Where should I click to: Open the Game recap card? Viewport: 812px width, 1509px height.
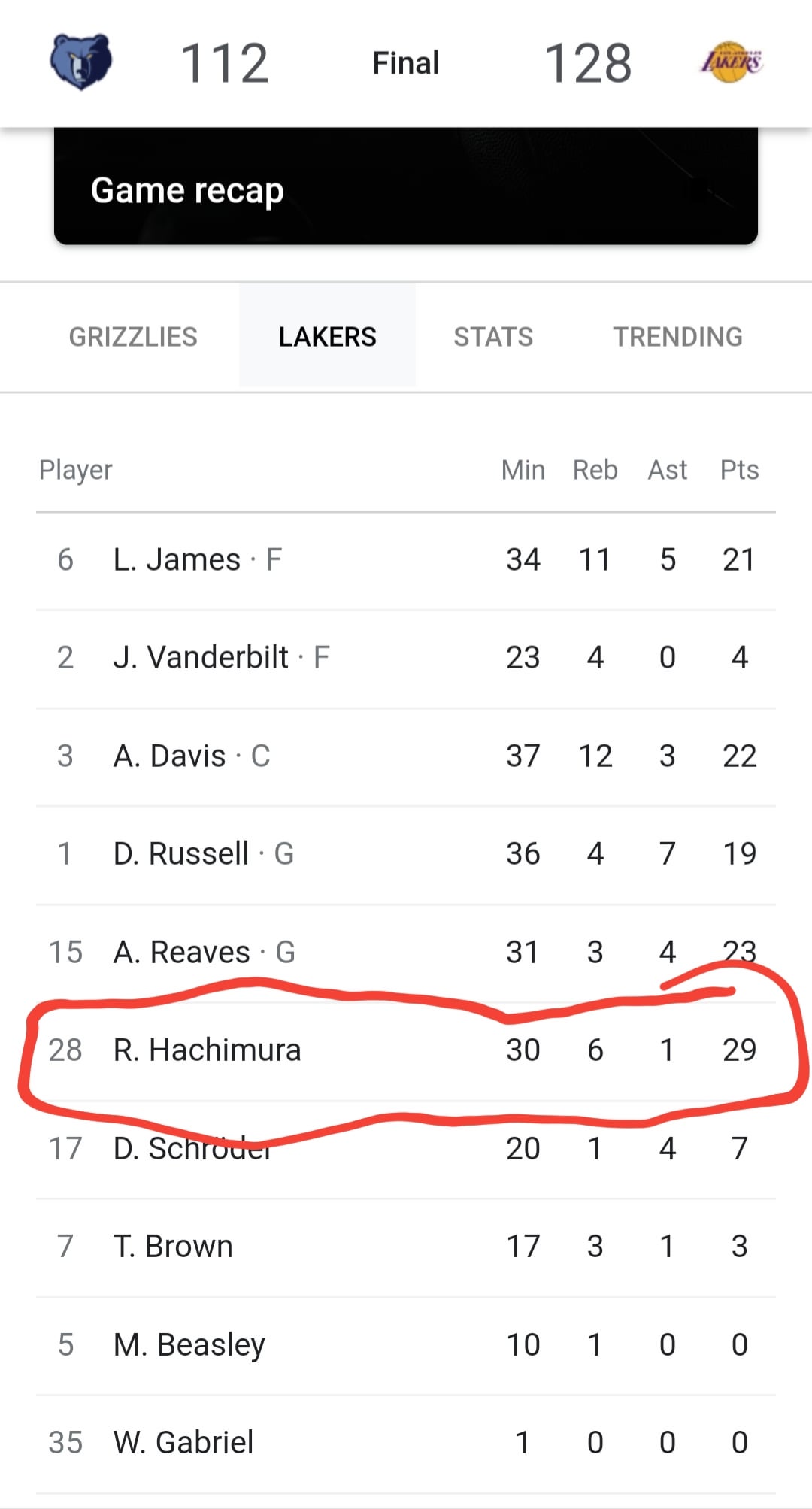click(x=405, y=189)
